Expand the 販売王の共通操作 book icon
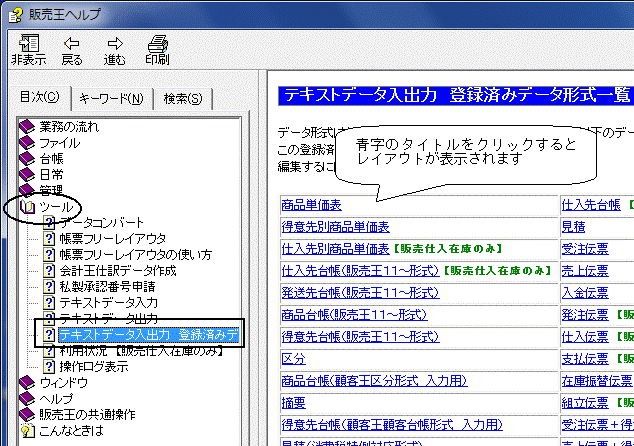634x446 pixels. click(27, 414)
